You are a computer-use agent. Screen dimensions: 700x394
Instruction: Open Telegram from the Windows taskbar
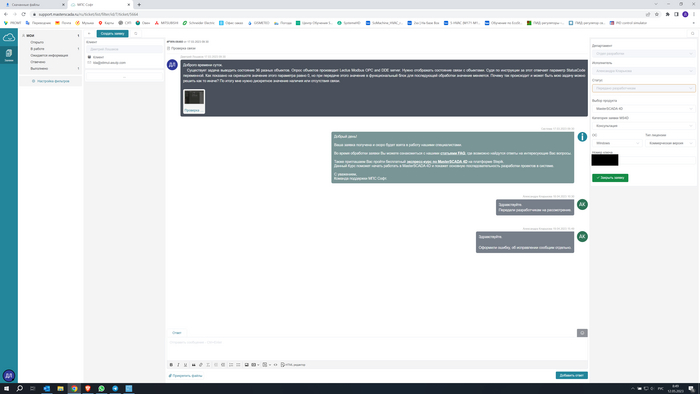click(x=115, y=388)
